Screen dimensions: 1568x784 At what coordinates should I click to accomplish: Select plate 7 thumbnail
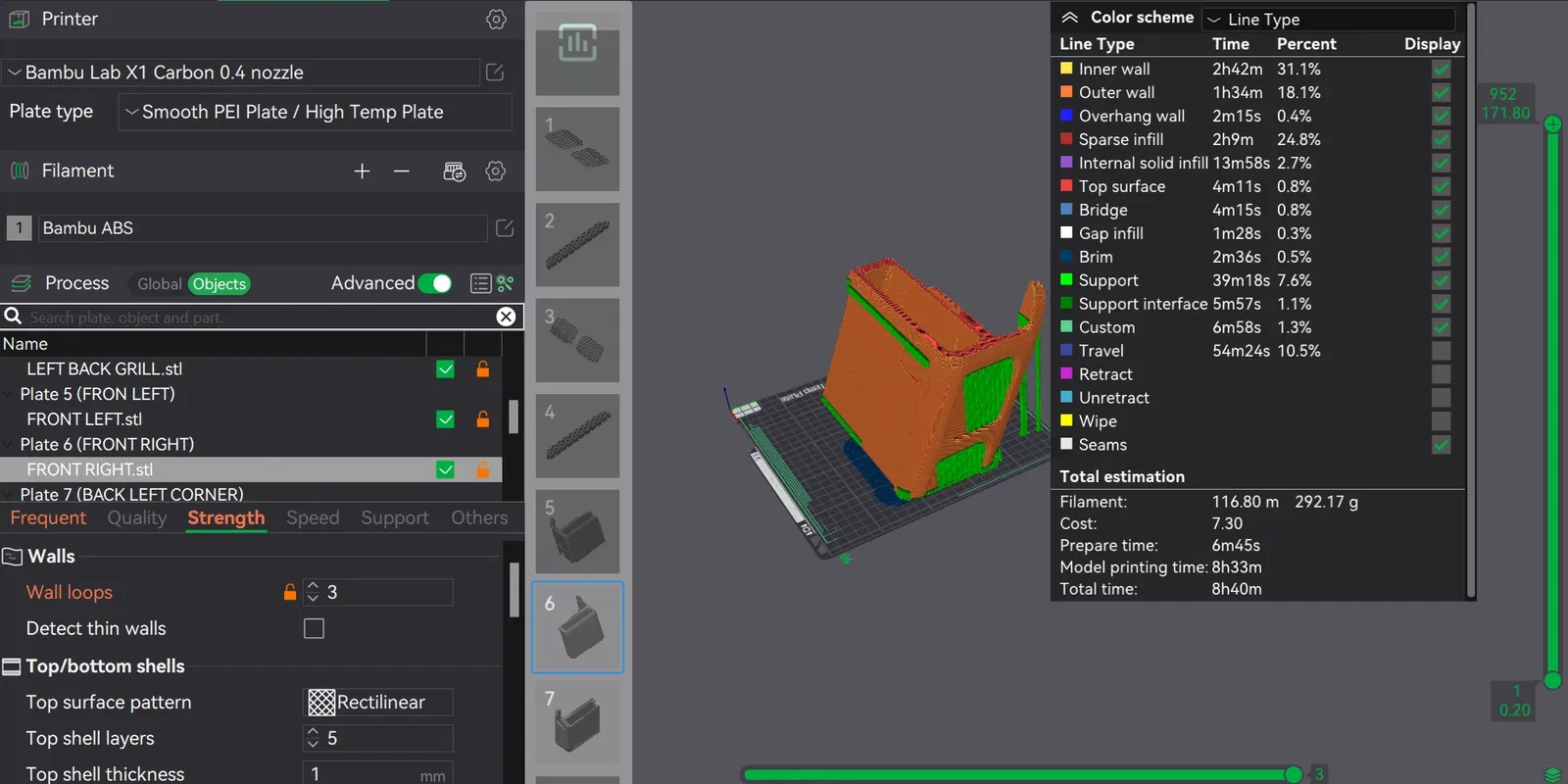click(x=577, y=722)
